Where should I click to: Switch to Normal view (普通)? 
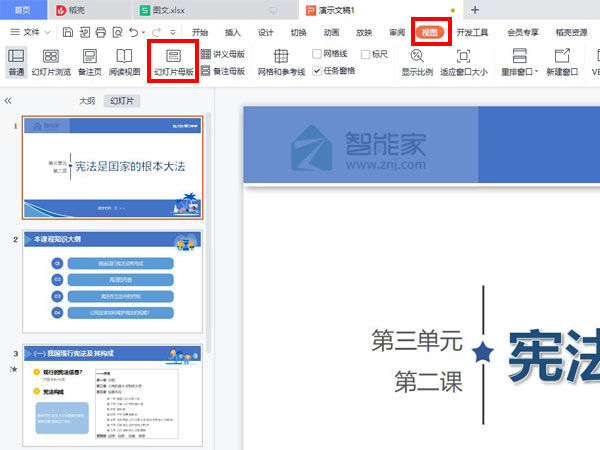16,62
